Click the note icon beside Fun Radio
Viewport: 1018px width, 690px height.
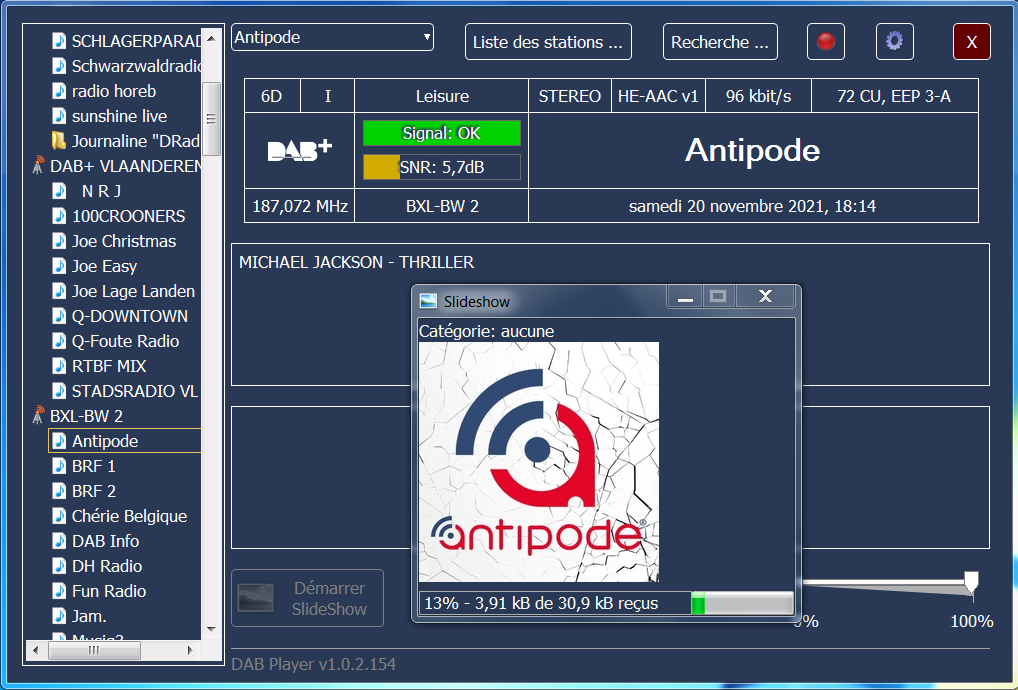click(x=59, y=591)
